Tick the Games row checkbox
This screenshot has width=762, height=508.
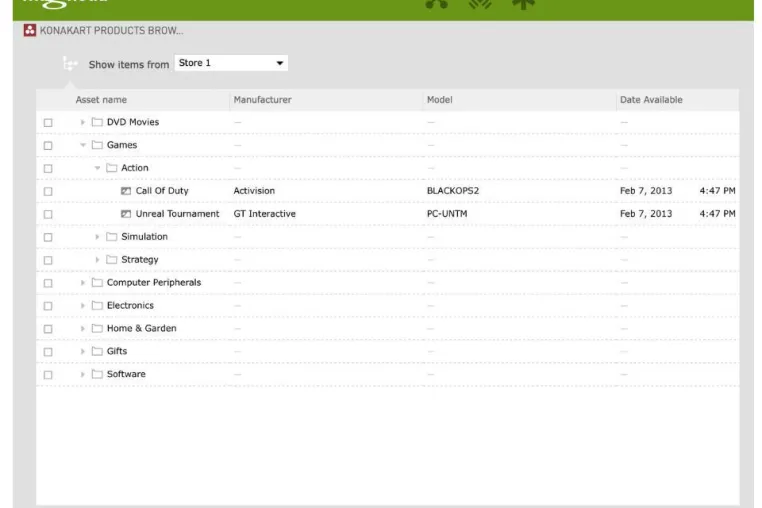48,145
